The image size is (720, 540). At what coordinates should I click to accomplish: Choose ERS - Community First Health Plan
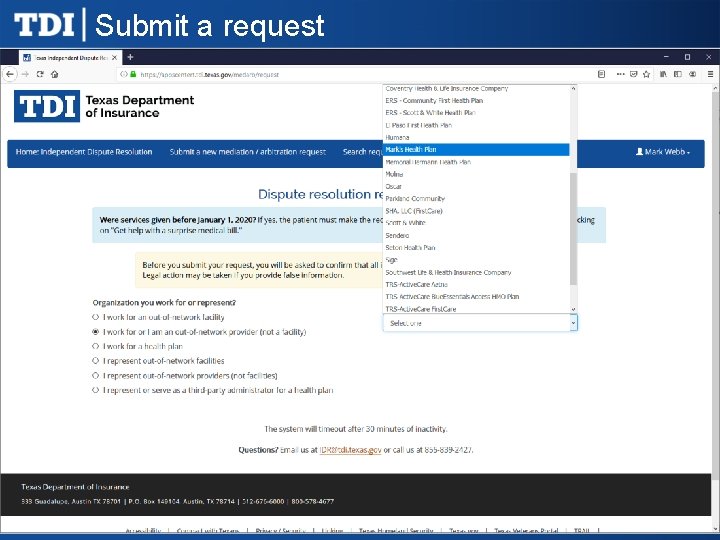tap(476, 101)
